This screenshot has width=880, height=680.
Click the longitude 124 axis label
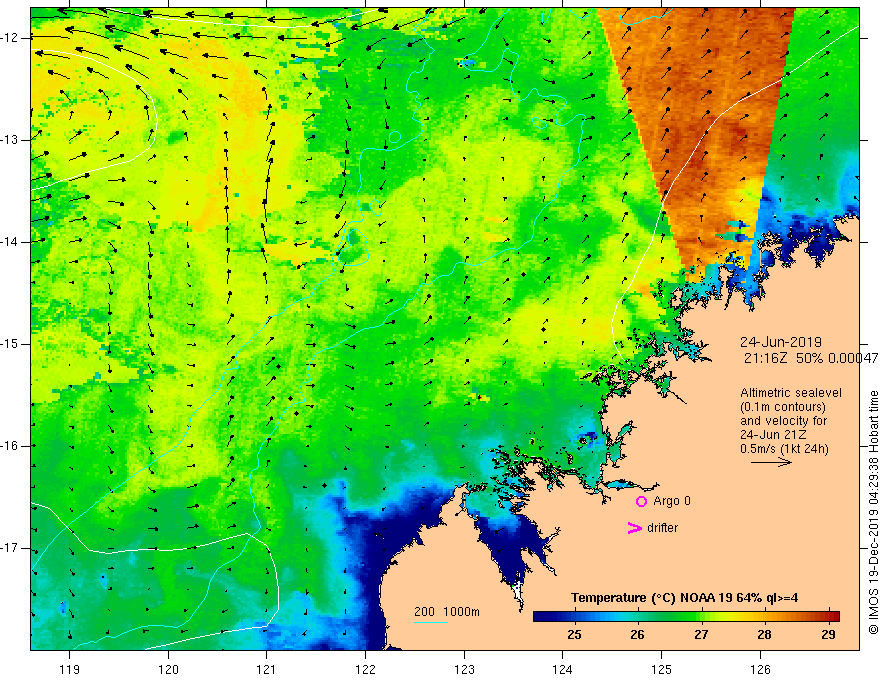click(563, 669)
